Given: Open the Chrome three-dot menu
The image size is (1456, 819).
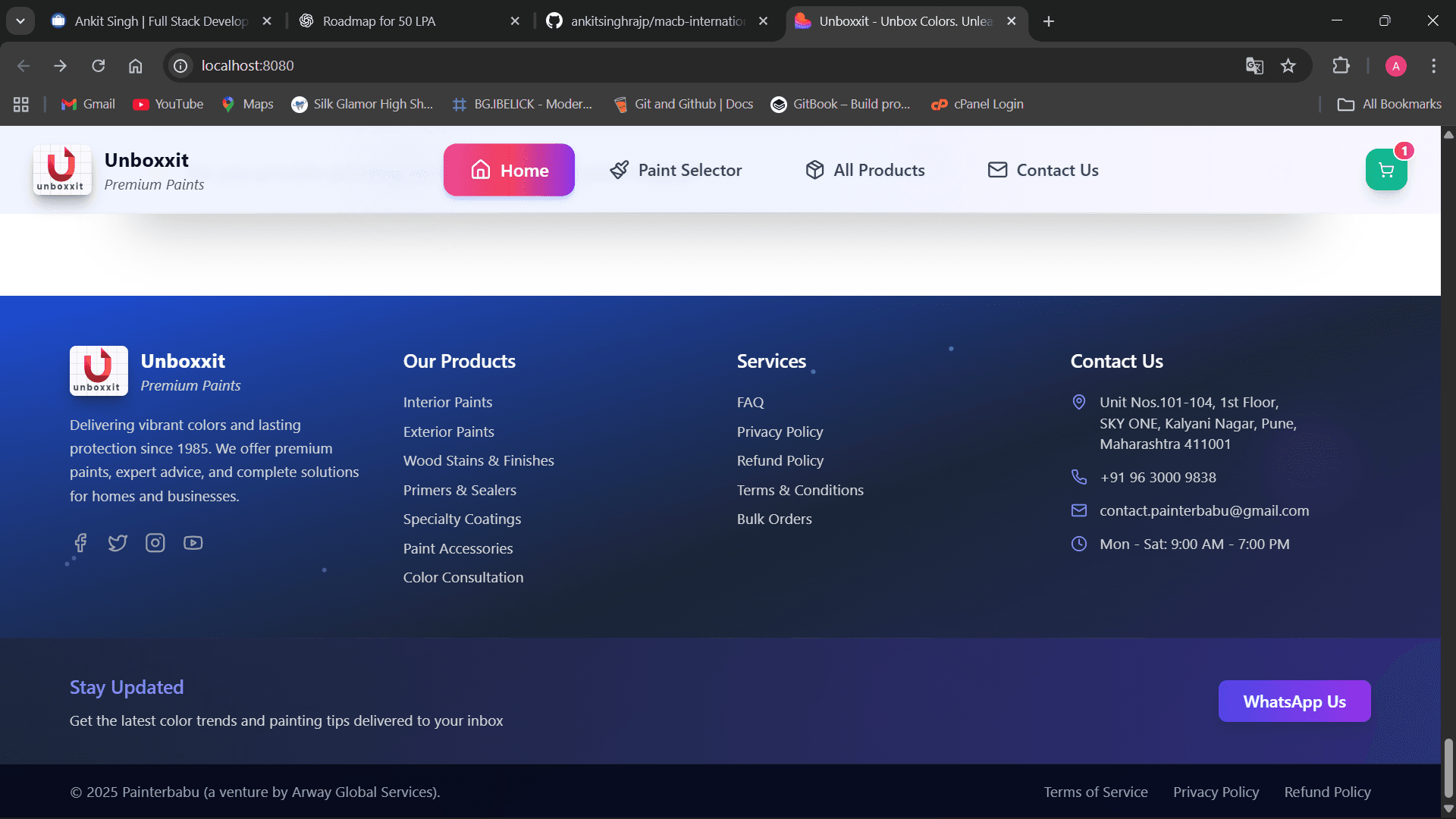Looking at the screenshot, I should [x=1433, y=66].
